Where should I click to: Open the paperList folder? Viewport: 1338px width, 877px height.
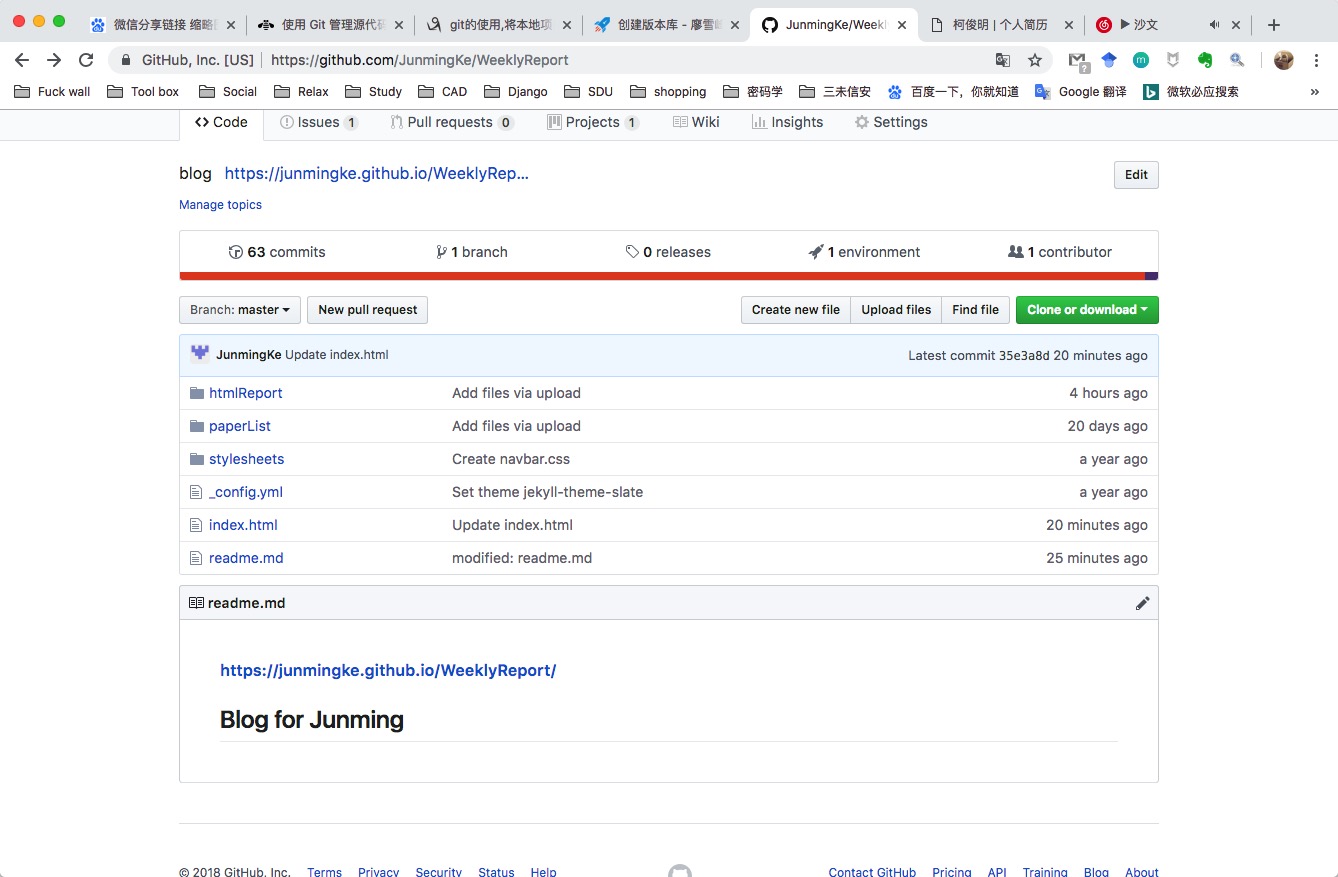[240, 426]
